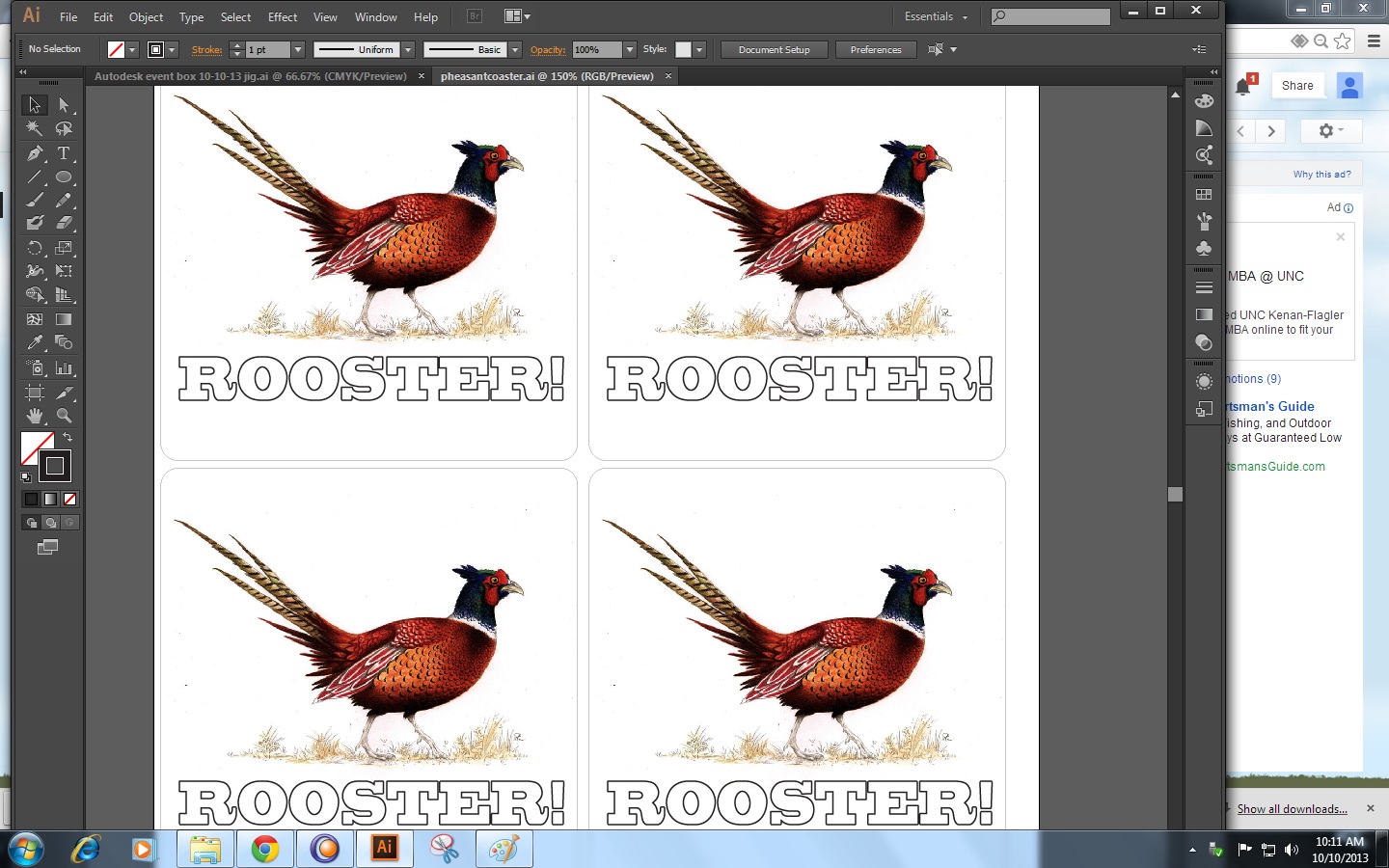Select the Selection (black arrow) tool
Screen dimensions: 1389x868
click(35, 104)
